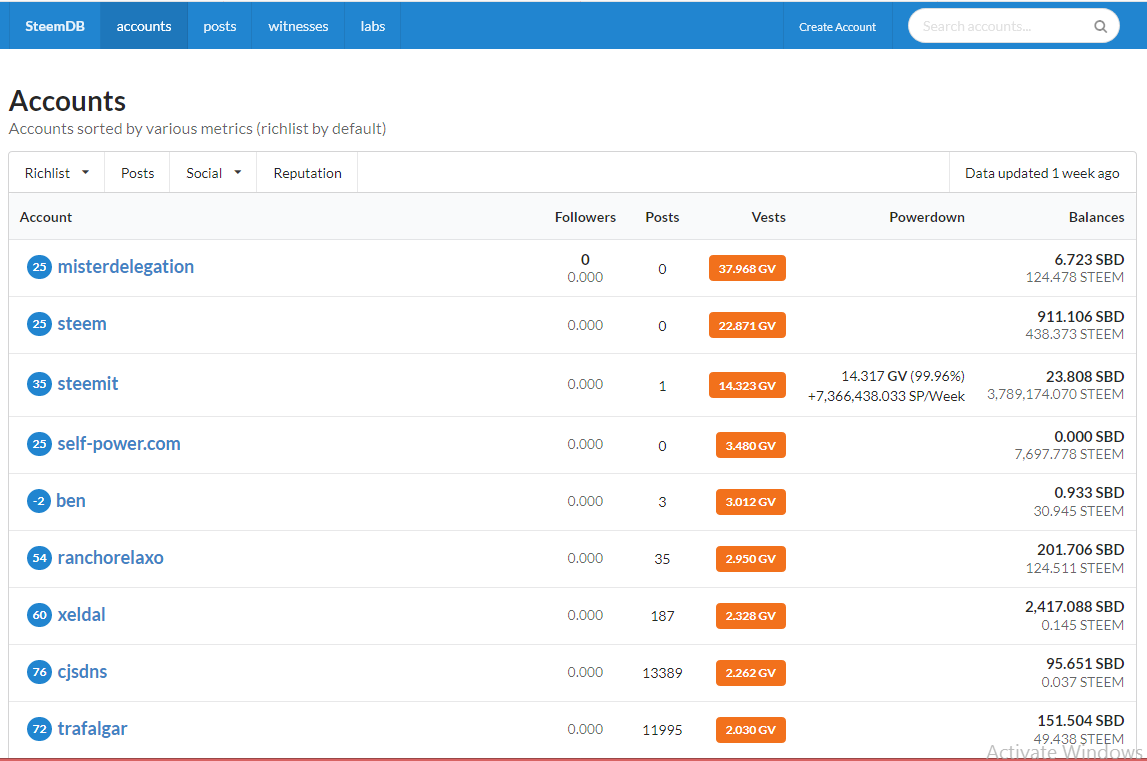The width and height of the screenshot is (1147, 761).
Task: Open the trafalgar account page
Action: (92, 730)
